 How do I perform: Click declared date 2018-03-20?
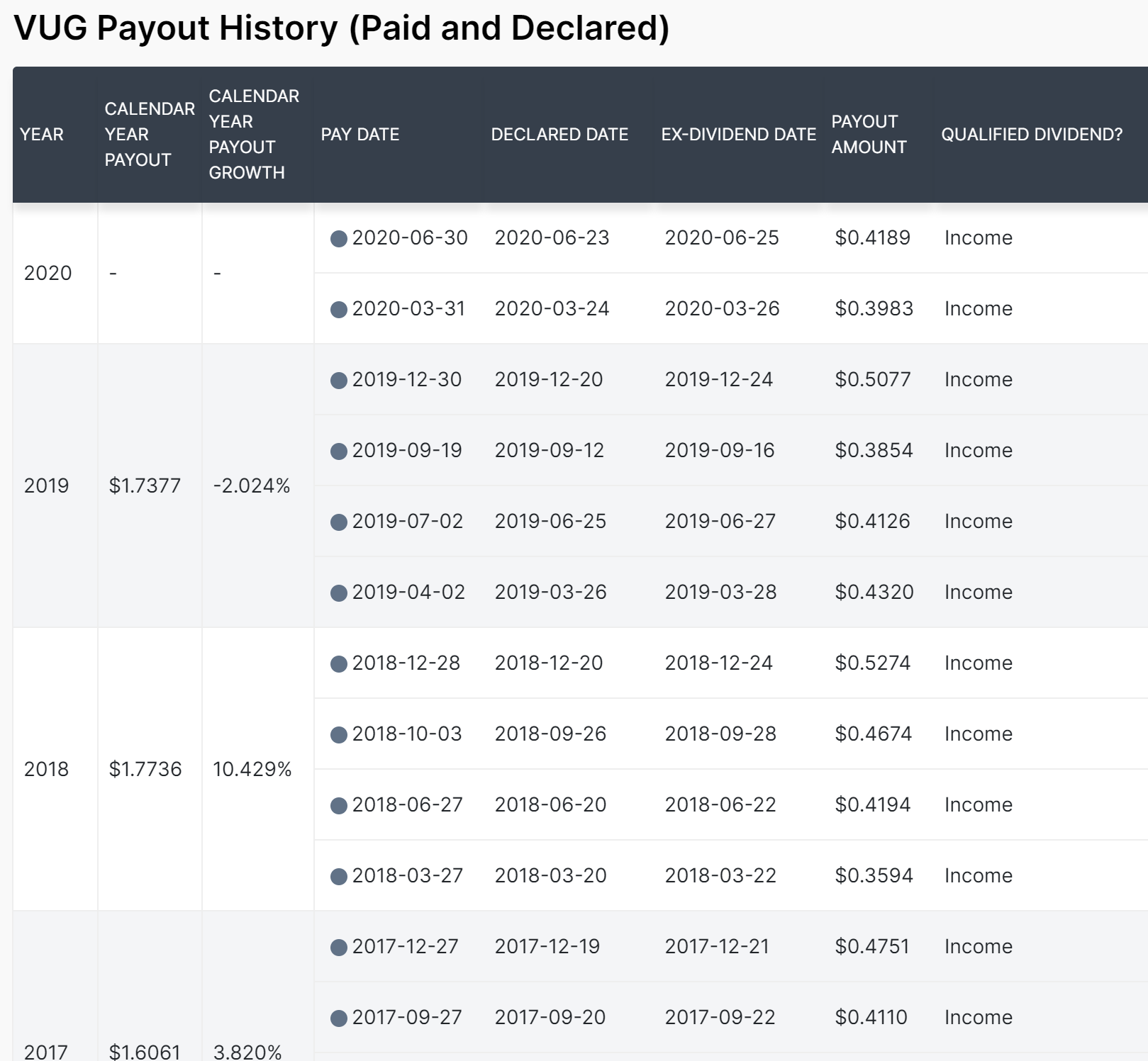click(x=550, y=875)
